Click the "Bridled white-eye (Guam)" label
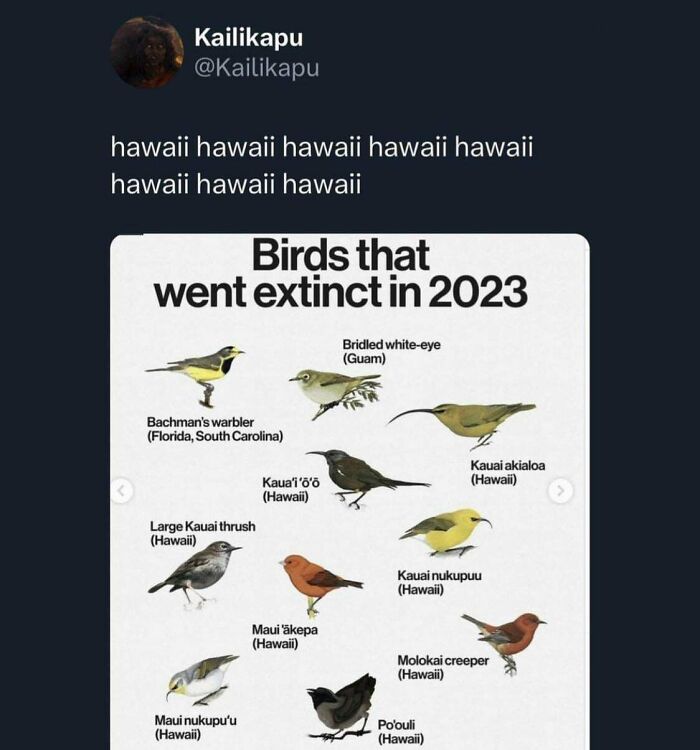The width and height of the screenshot is (700, 750). [x=391, y=351]
